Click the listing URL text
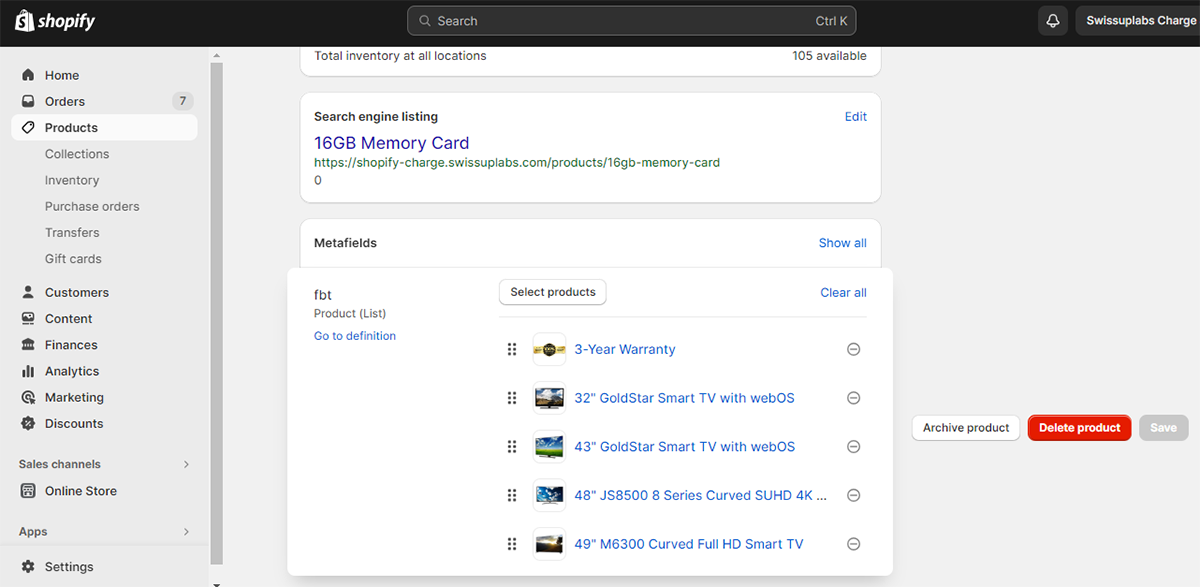The image size is (1200, 587). [x=517, y=162]
